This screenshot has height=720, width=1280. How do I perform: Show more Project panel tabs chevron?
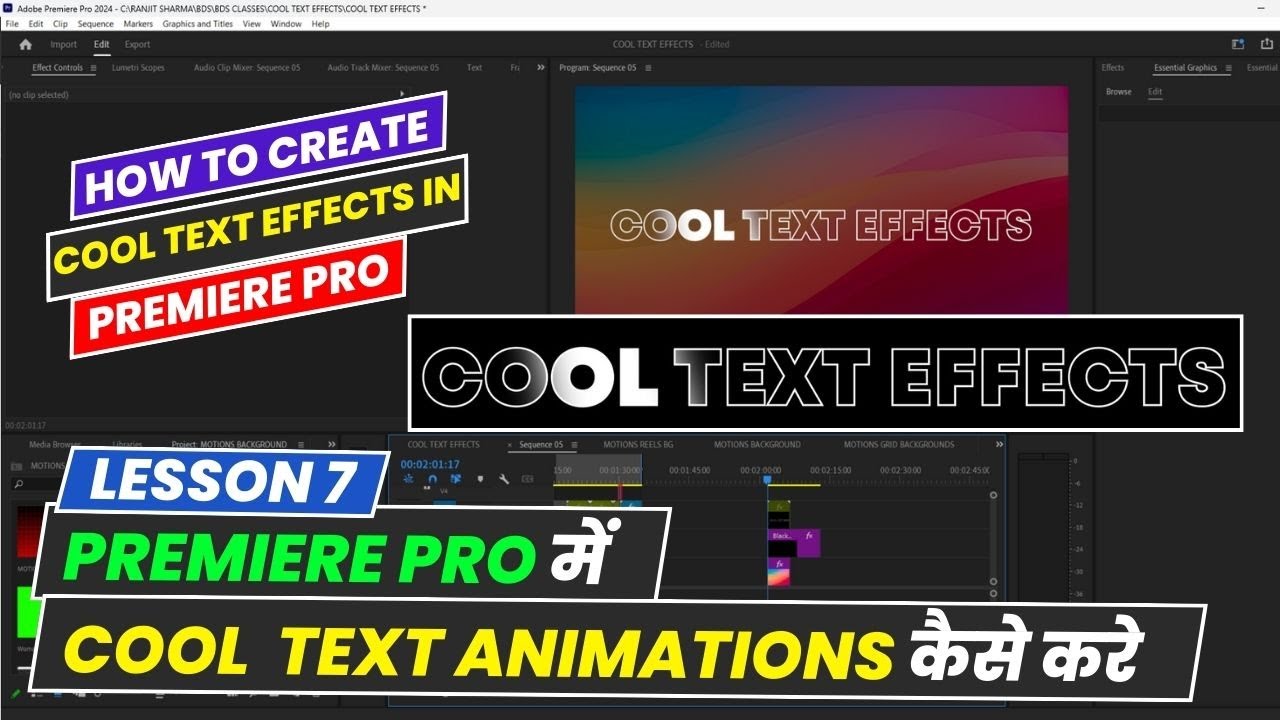333,444
